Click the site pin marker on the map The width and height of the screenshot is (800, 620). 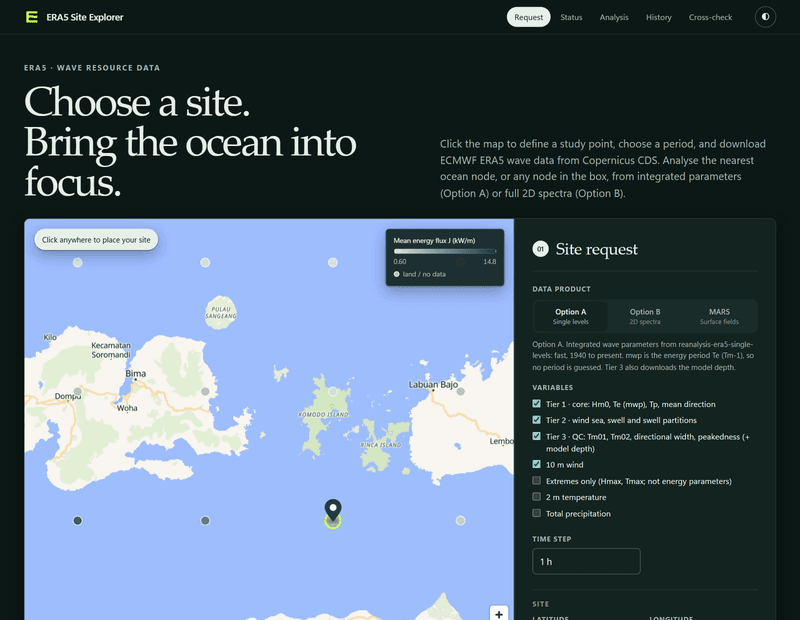coord(333,510)
